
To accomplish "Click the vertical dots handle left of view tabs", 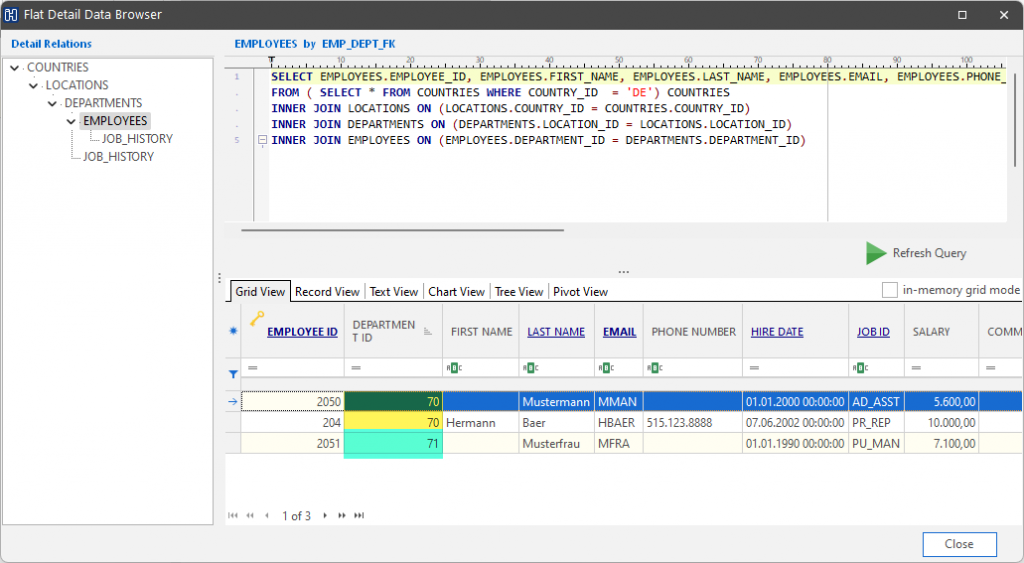I will point(219,278).
